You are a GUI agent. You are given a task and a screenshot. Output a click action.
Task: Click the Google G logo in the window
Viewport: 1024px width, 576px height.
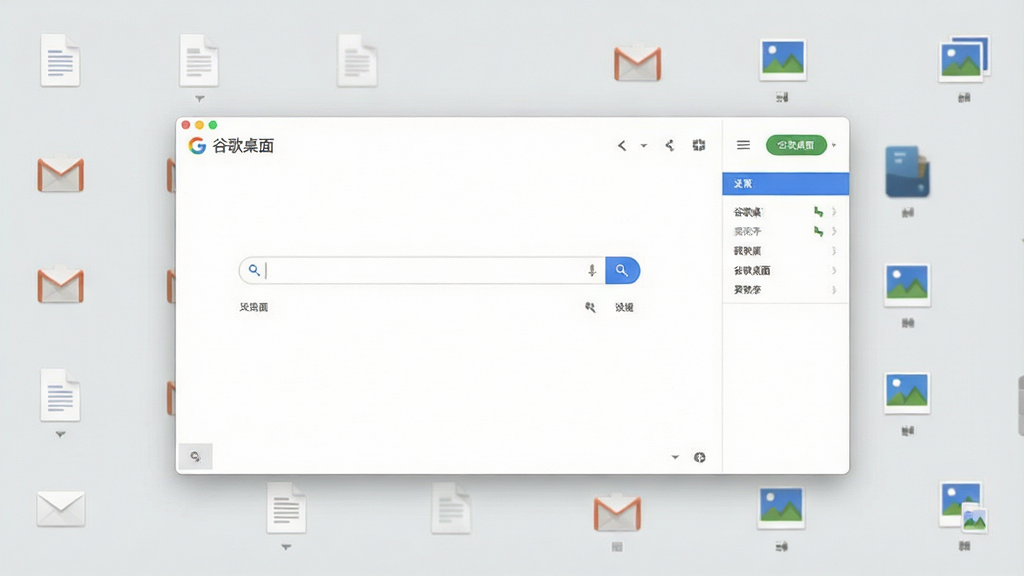[197, 146]
